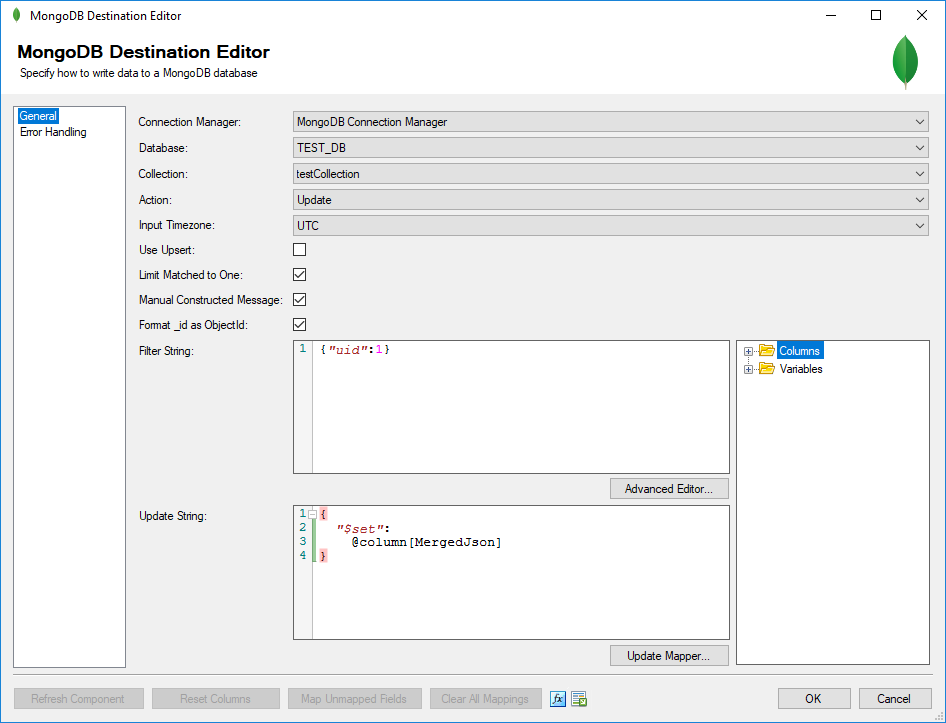Collapse the Update String code fold marker
The height and width of the screenshot is (723, 946).
pos(313,514)
